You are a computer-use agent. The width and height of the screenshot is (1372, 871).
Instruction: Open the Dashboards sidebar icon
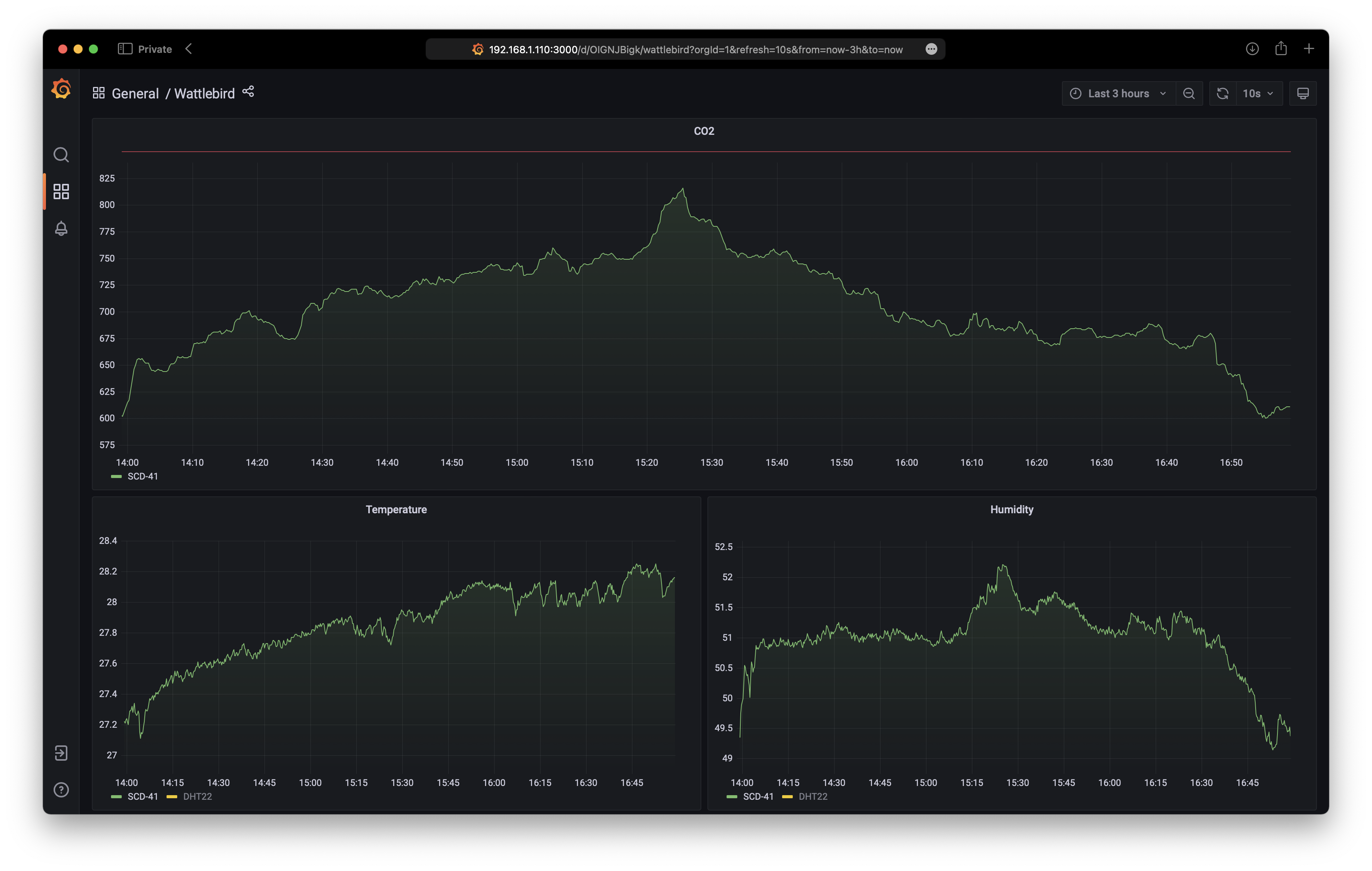[x=61, y=192]
